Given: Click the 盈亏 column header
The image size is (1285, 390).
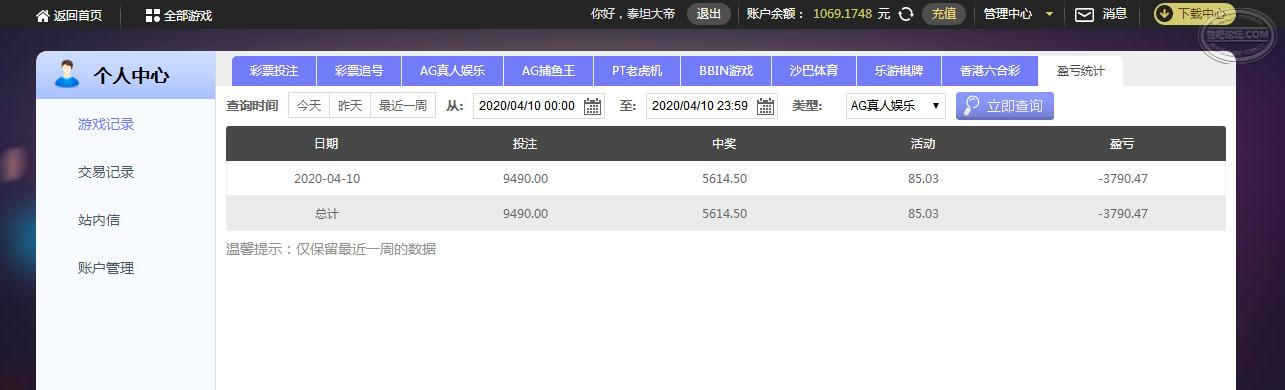Looking at the screenshot, I should pos(1122,144).
